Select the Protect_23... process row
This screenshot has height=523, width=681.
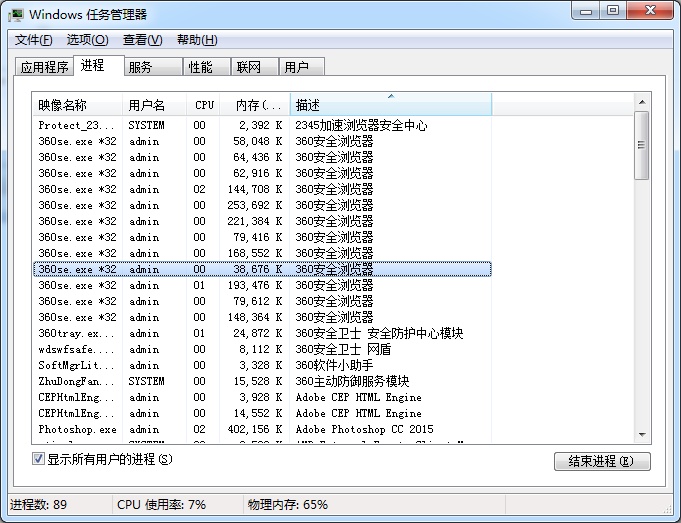[x=262, y=126]
